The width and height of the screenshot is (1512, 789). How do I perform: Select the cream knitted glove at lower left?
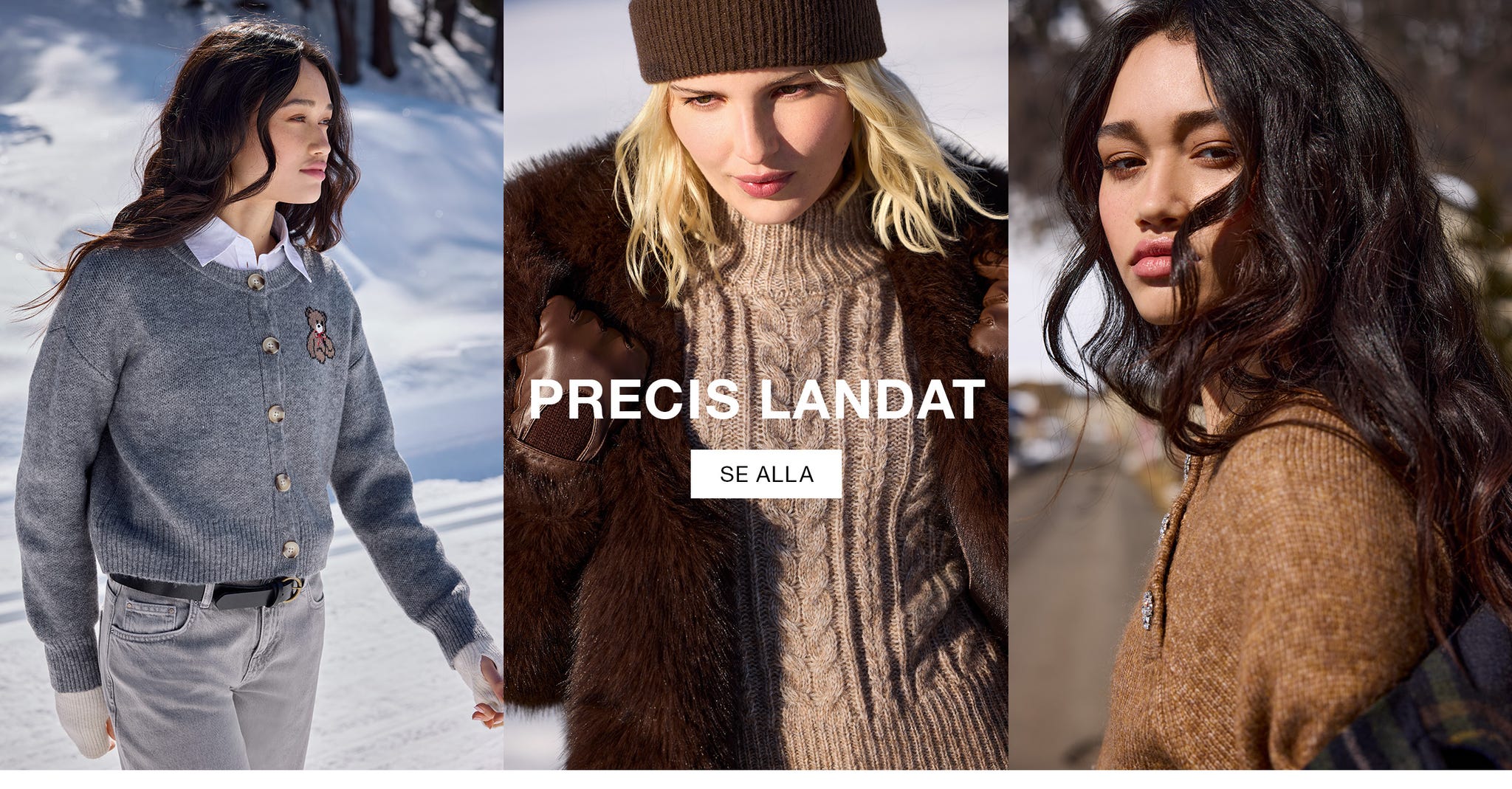tap(83, 720)
